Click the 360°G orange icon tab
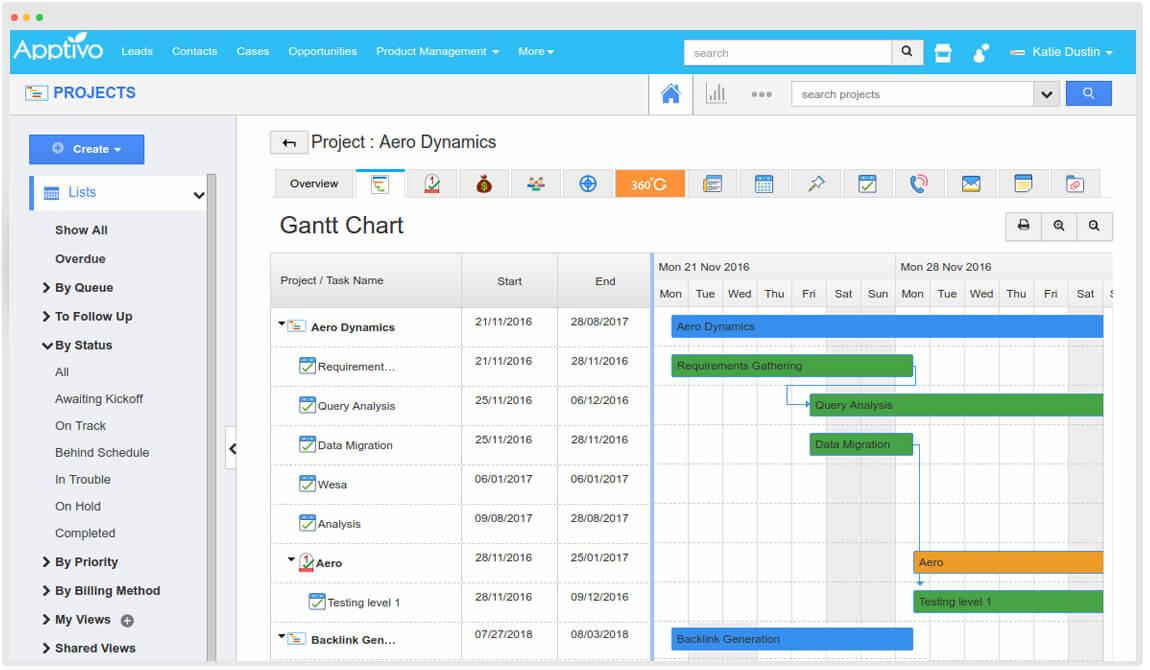This screenshot has height=670, width=1150. 650,183
